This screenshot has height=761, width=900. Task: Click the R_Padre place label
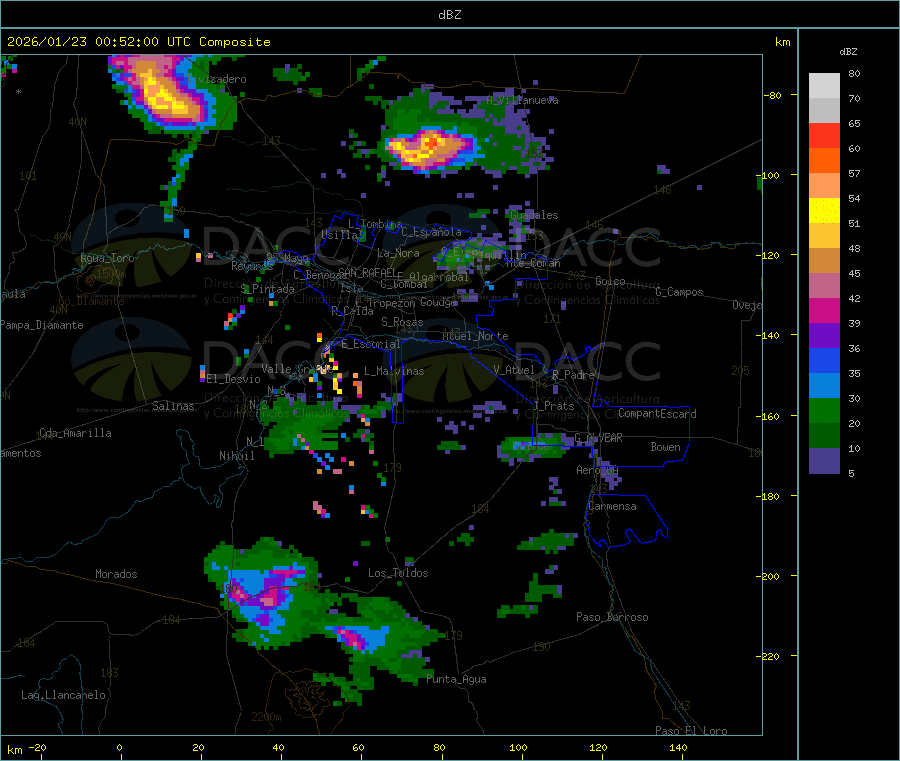click(x=573, y=375)
